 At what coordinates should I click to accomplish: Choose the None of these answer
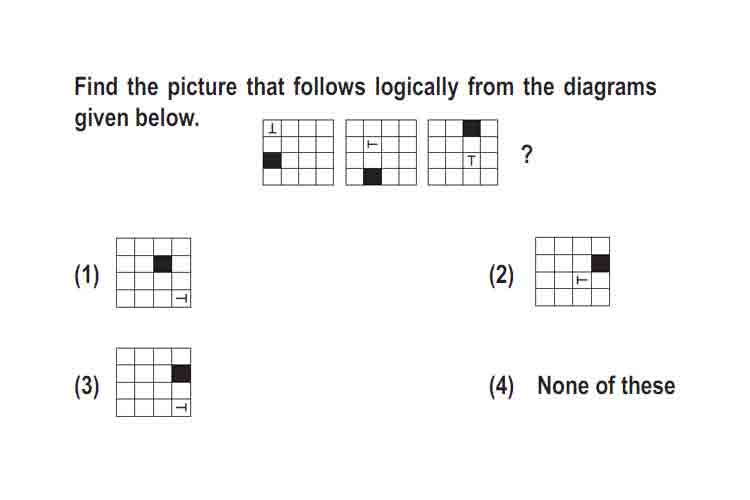pyautogui.click(x=606, y=386)
